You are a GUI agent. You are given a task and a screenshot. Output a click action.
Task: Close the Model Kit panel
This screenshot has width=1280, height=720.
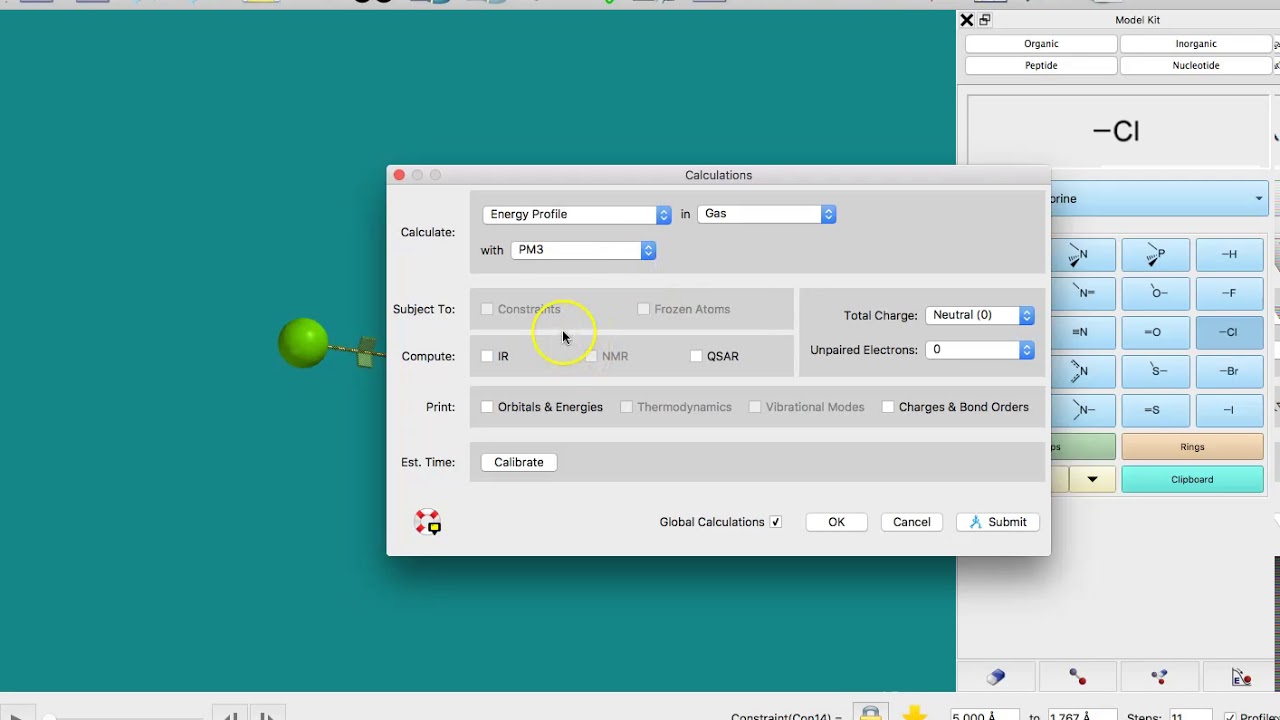click(x=966, y=20)
